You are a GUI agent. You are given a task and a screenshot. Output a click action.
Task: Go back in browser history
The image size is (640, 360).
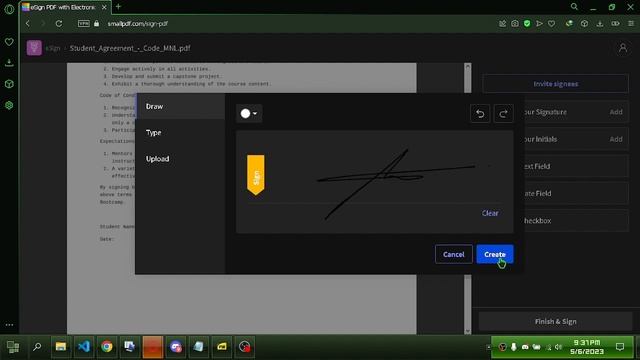coord(28,24)
